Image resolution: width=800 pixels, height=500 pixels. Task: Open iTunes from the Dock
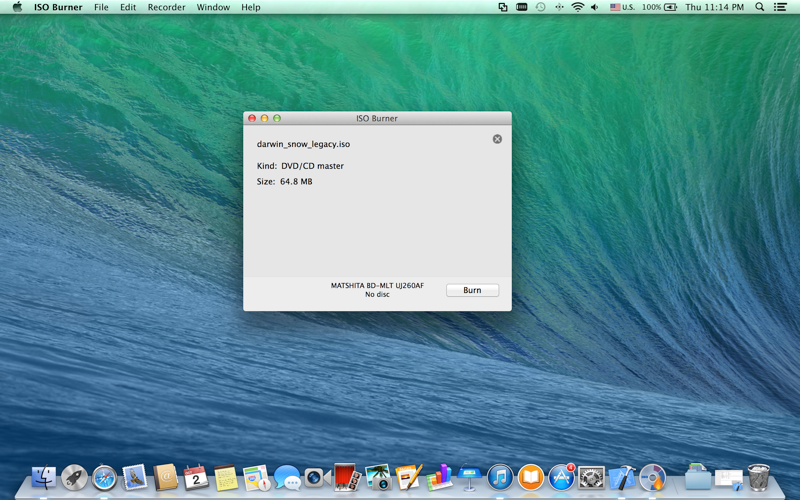click(x=500, y=478)
